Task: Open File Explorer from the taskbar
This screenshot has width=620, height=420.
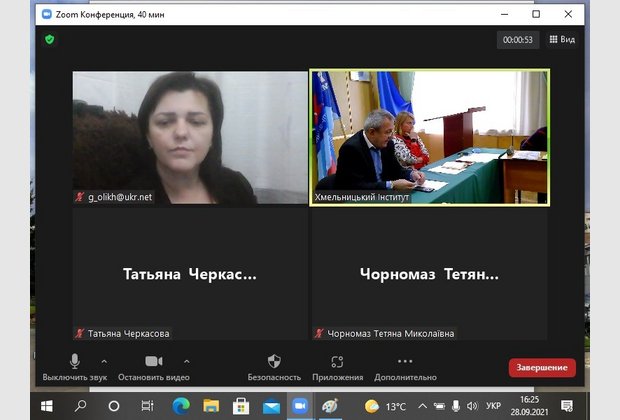Action: 211,406
